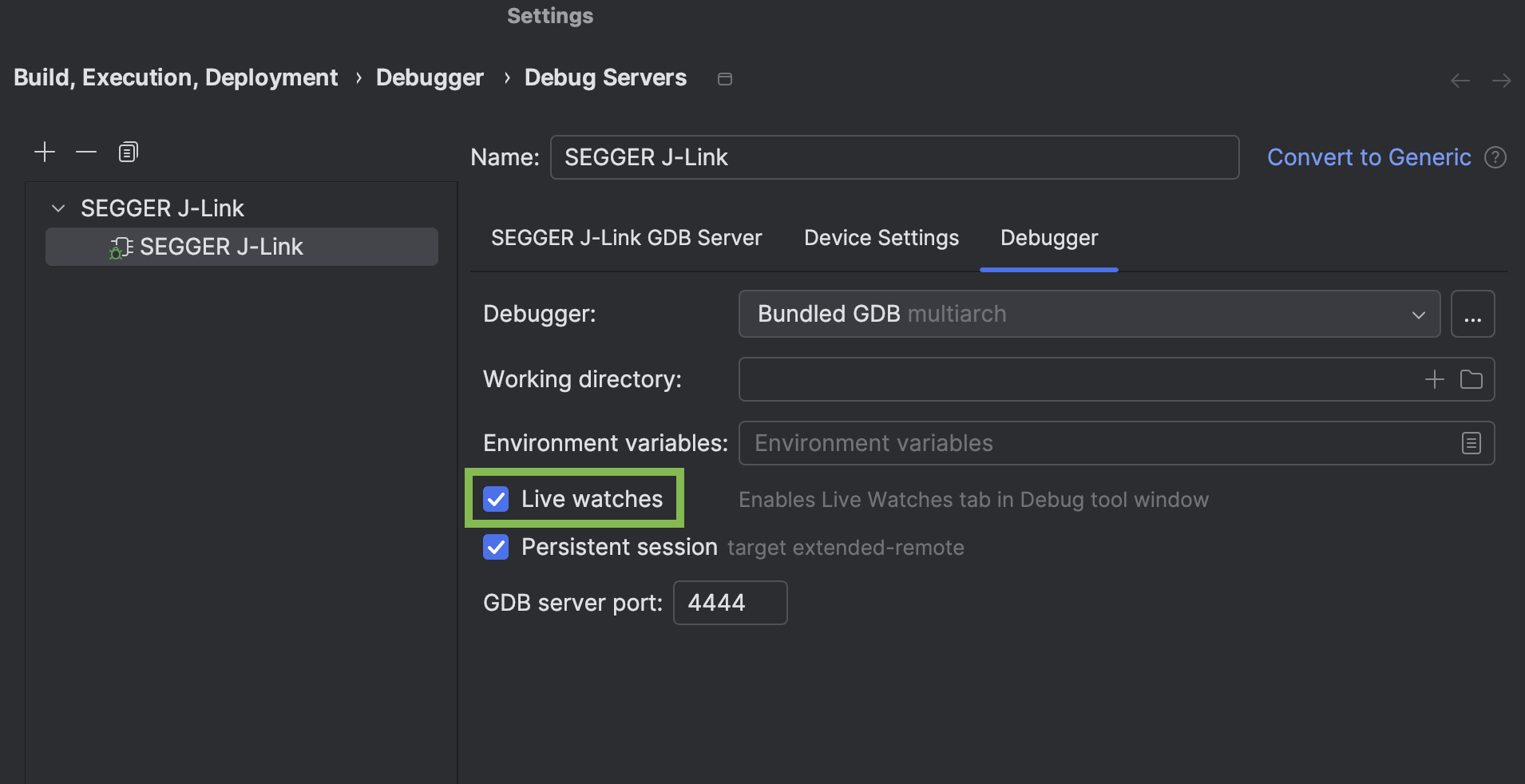Insert macro into working directory field
1525x784 pixels.
tap(1434, 379)
